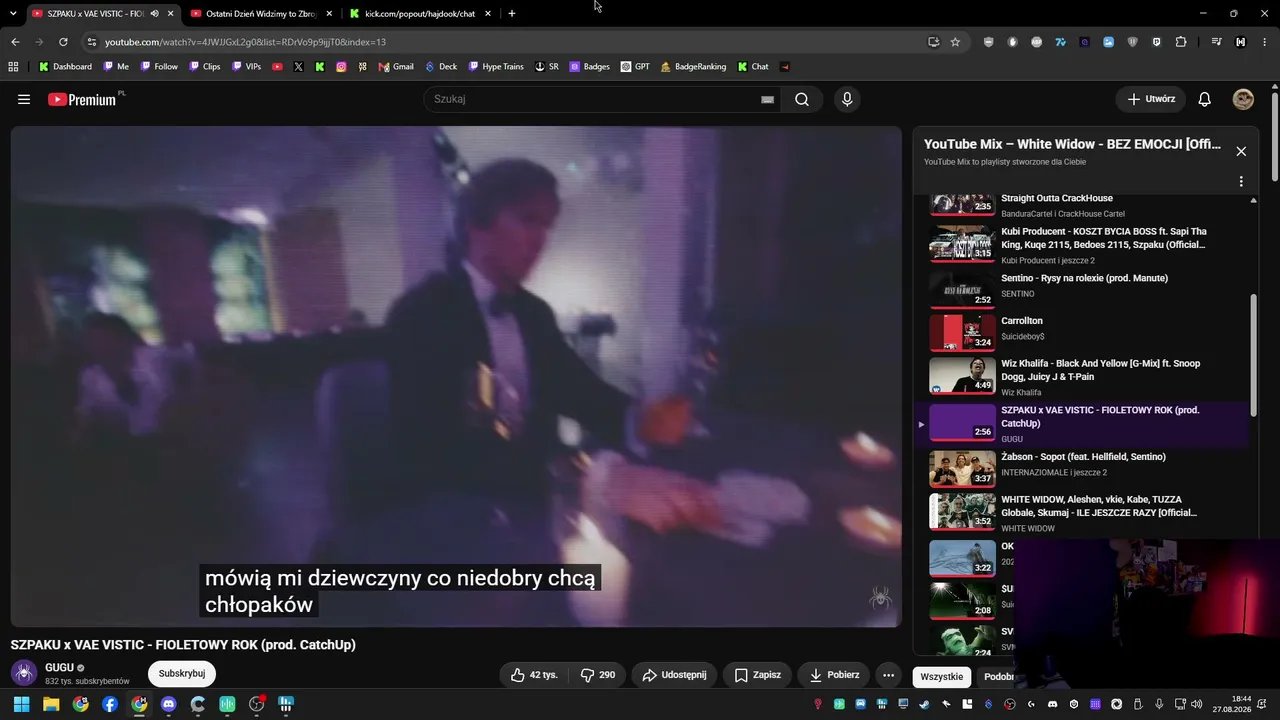Open Discord from the taskbar
Viewport: 1280px width, 720px height.
point(168,704)
